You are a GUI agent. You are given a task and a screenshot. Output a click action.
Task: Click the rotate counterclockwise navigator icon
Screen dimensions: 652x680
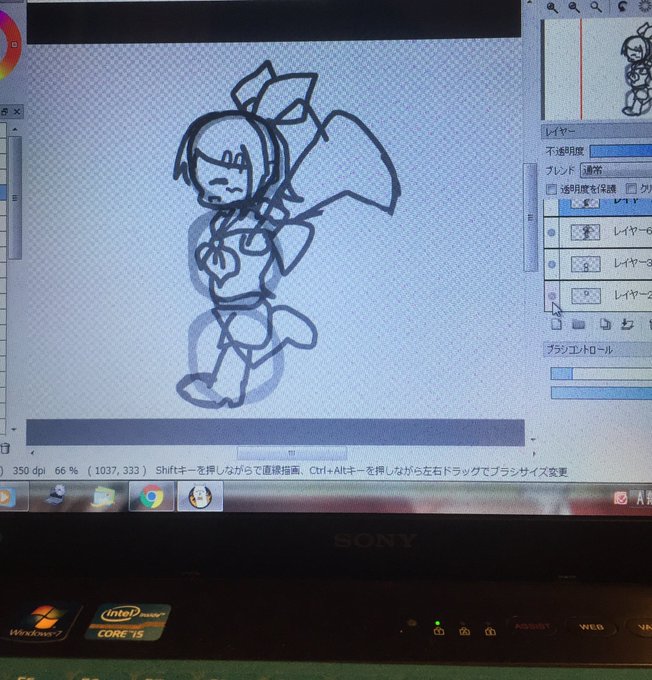click(622, 7)
